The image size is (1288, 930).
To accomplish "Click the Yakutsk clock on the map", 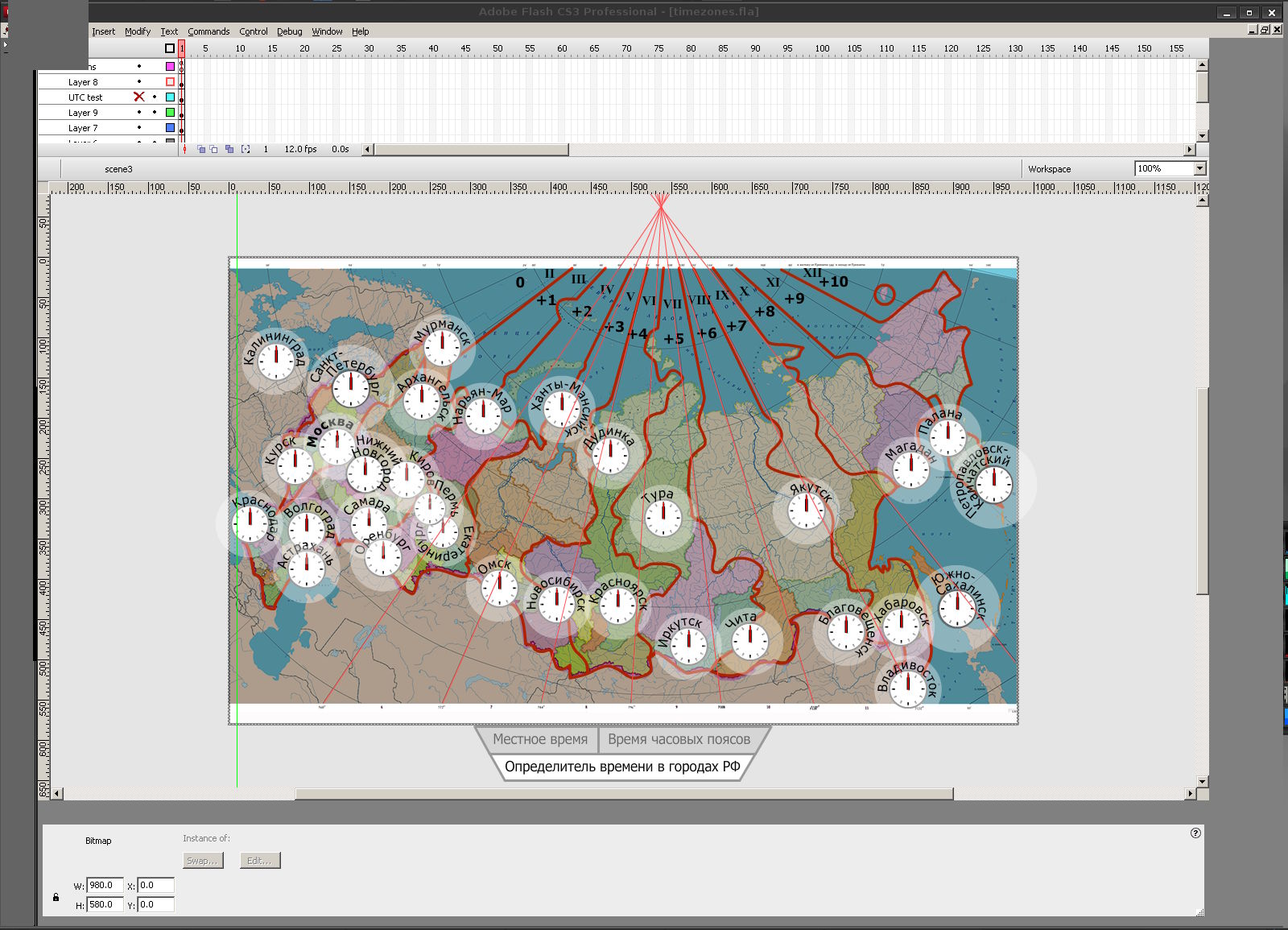I will [x=806, y=510].
